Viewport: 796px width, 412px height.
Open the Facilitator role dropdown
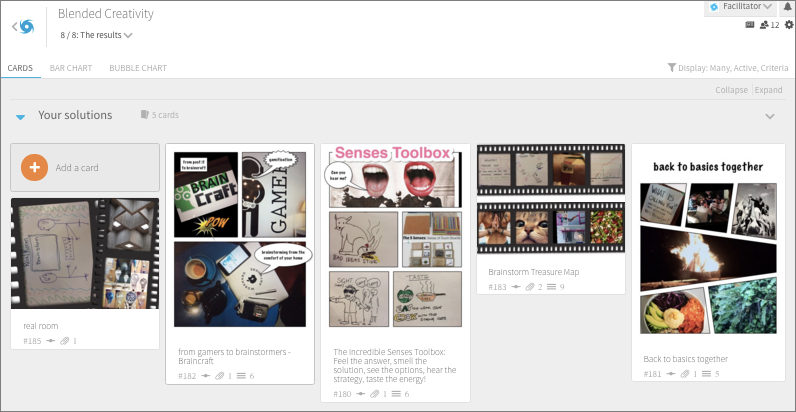click(741, 7)
